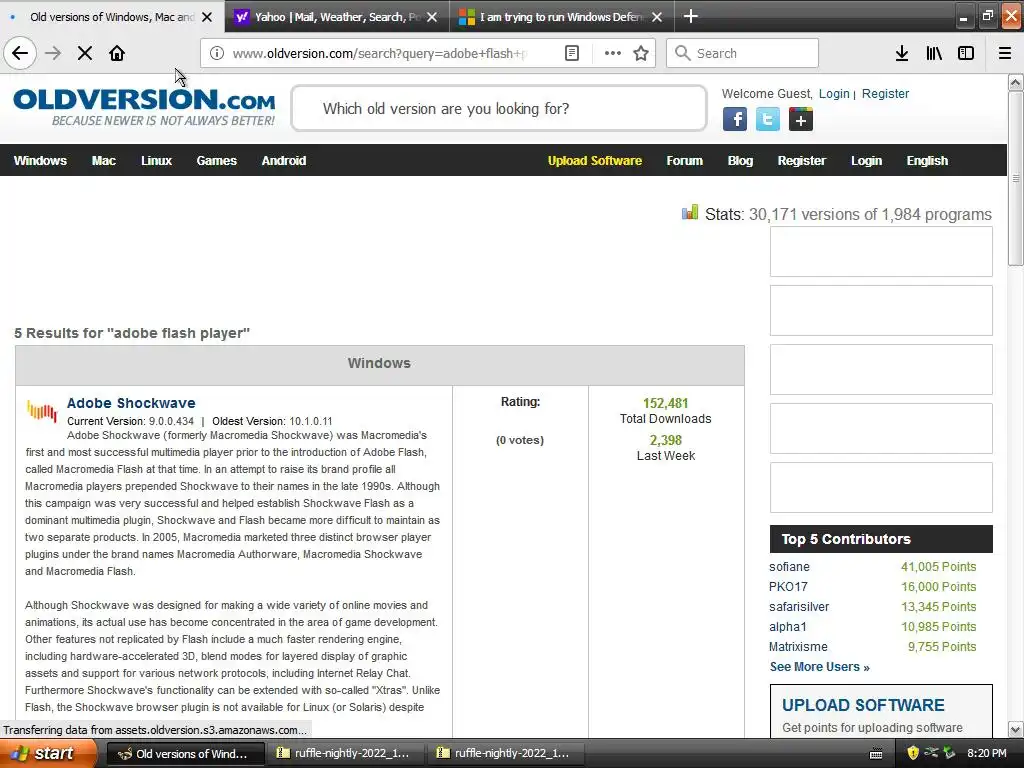
Task: Close the Old versions of Windows tab
Action: pos(207,17)
